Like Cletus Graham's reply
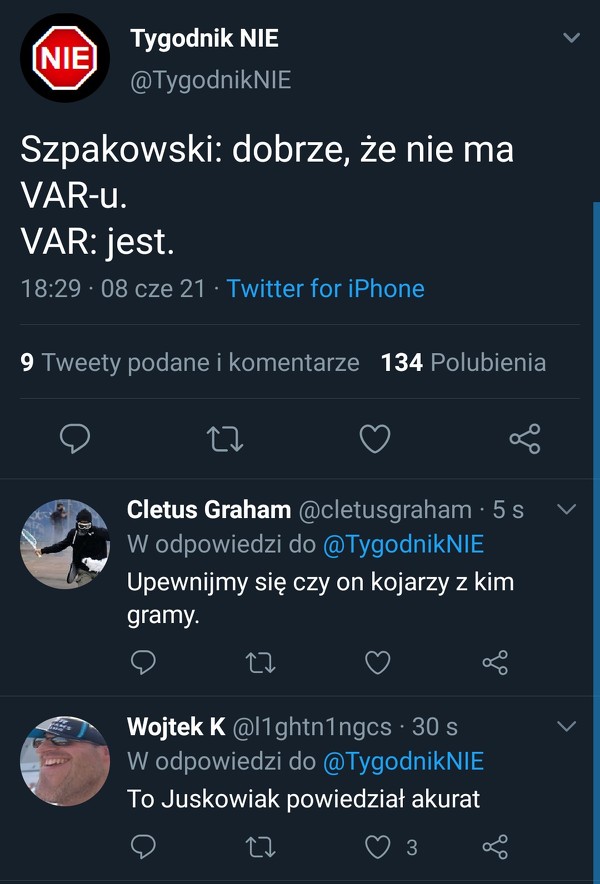The width and height of the screenshot is (600, 884). 377,662
